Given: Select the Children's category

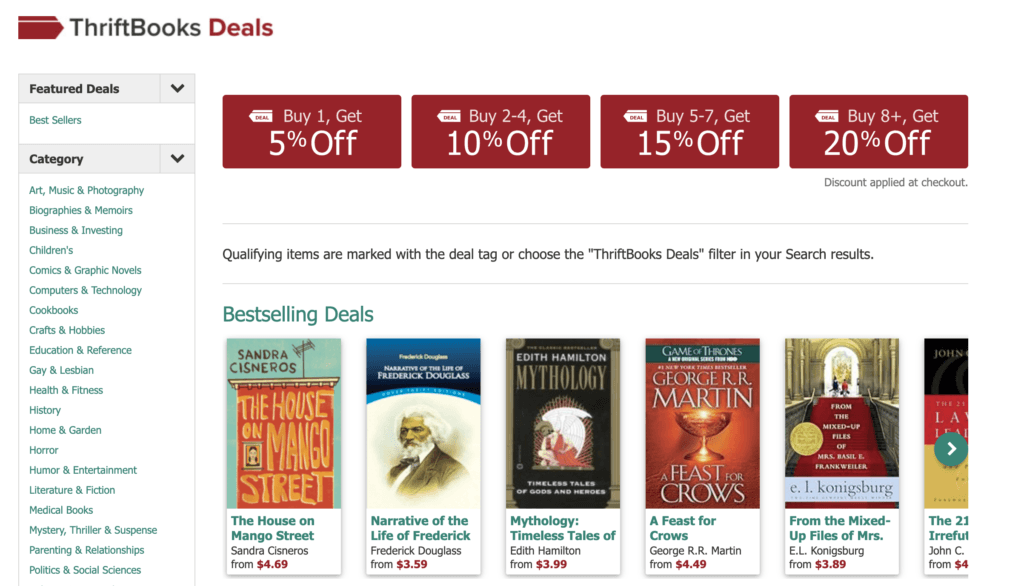Looking at the screenshot, I should pos(51,250).
